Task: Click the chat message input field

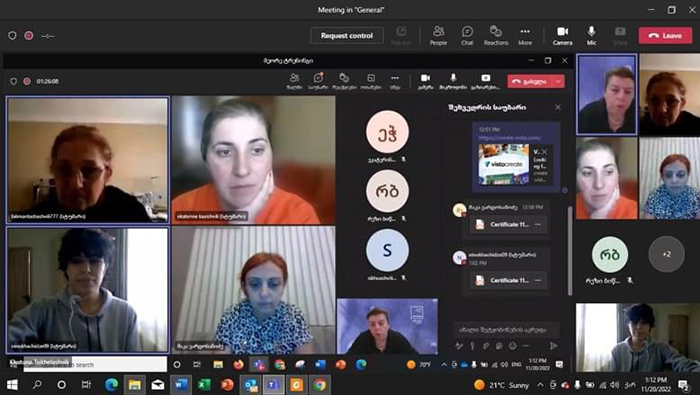Action: pos(507,330)
